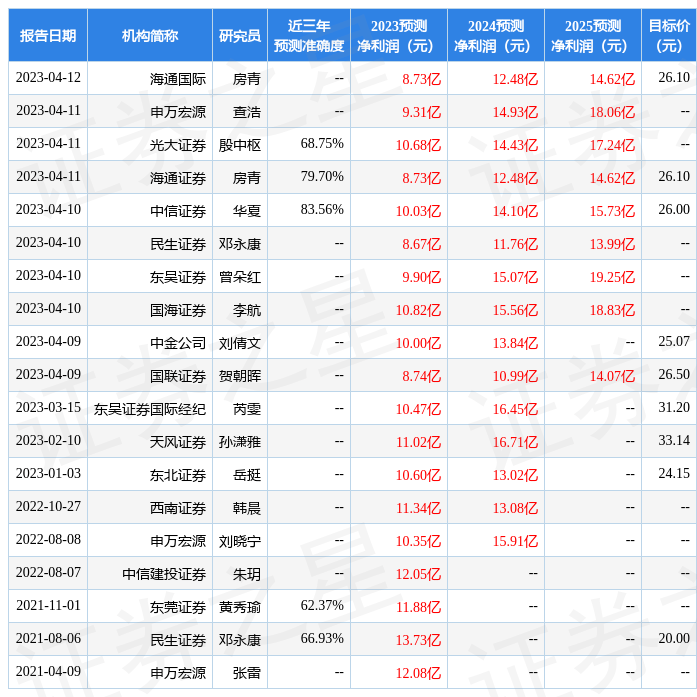This screenshot has width=697, height=697.
Task: Select the date 2023-03-15
Action: (48, 408)
